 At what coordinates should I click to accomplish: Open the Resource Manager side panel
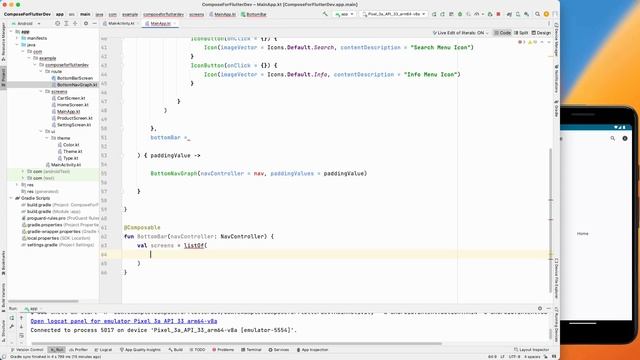pyautogui.click(x=3, y=42)
